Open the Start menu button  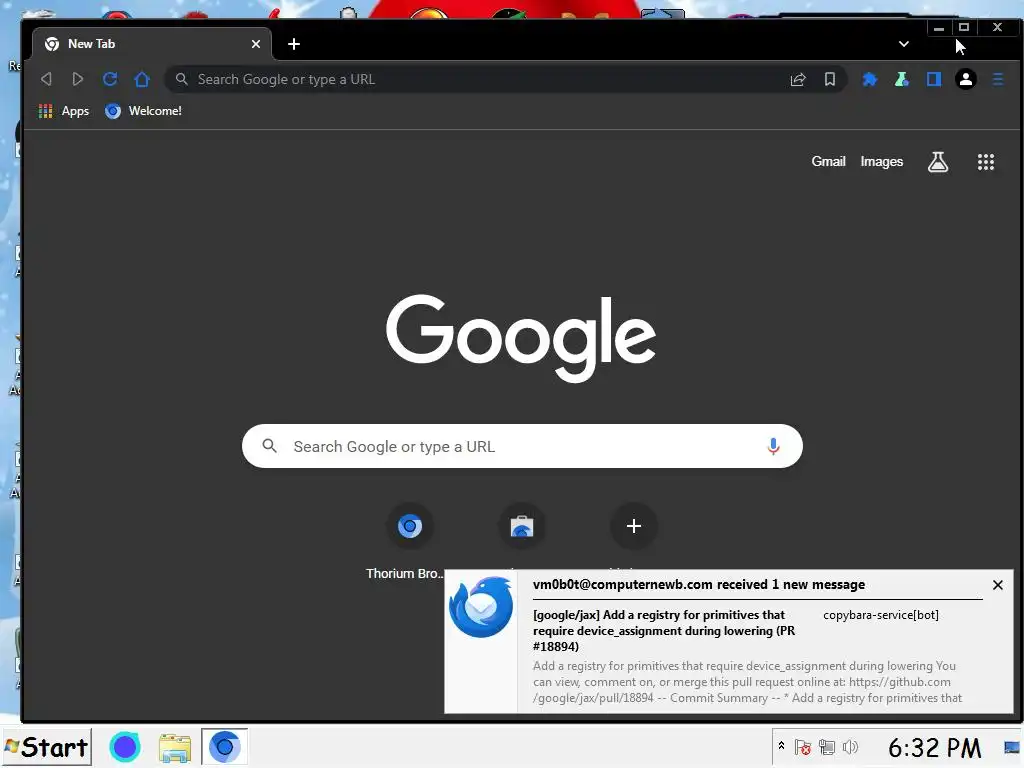47,747
